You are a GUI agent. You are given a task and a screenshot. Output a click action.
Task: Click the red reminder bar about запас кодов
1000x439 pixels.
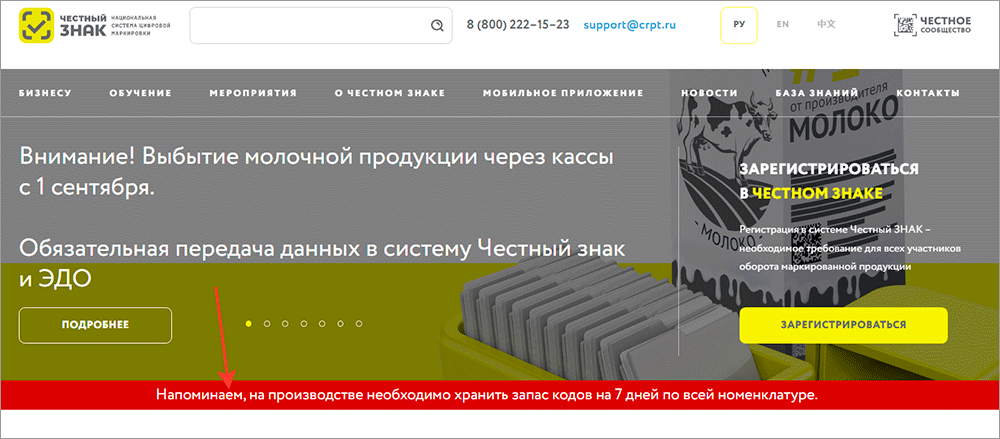coord(500,395)
